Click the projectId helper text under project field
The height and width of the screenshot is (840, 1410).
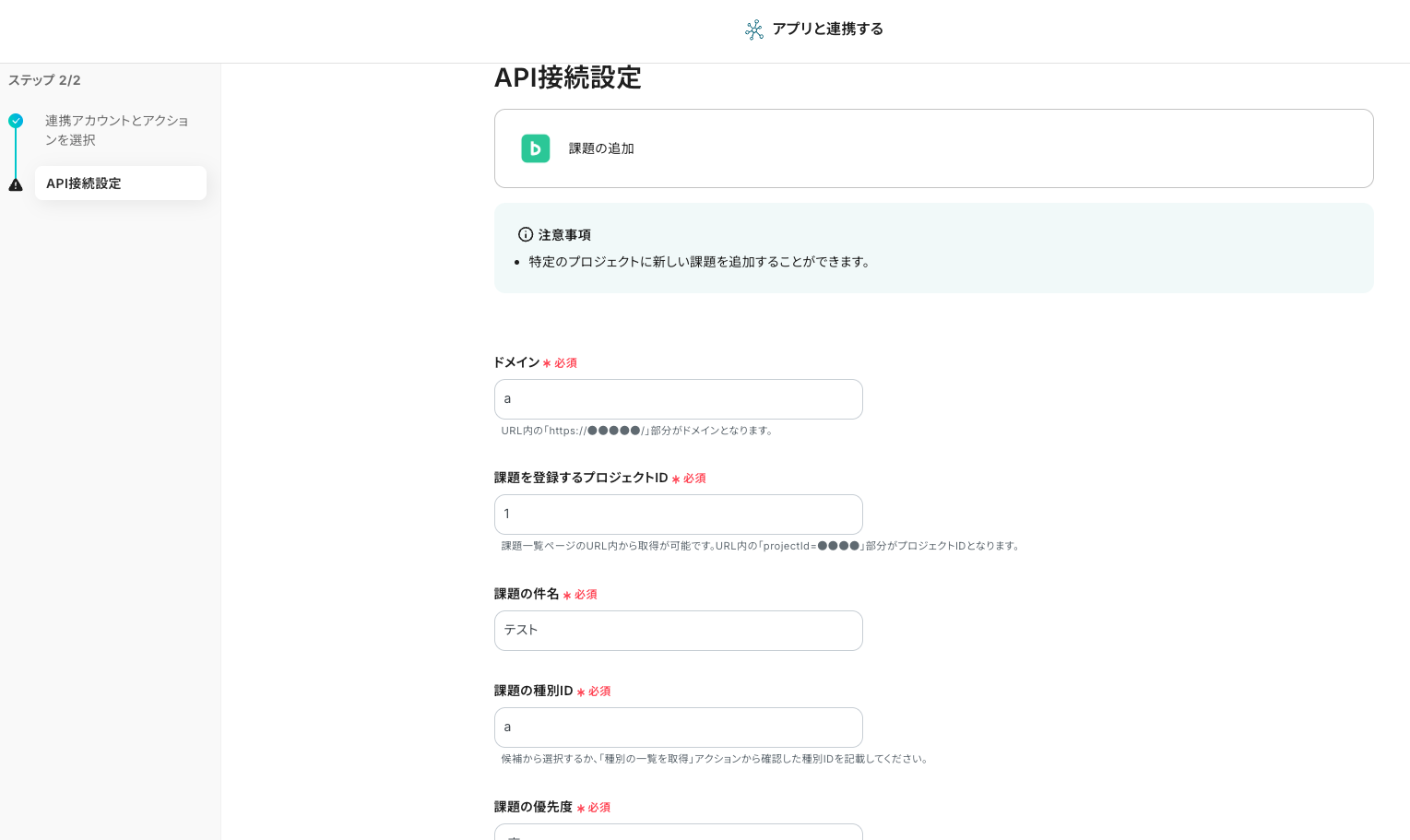[761, 546]
